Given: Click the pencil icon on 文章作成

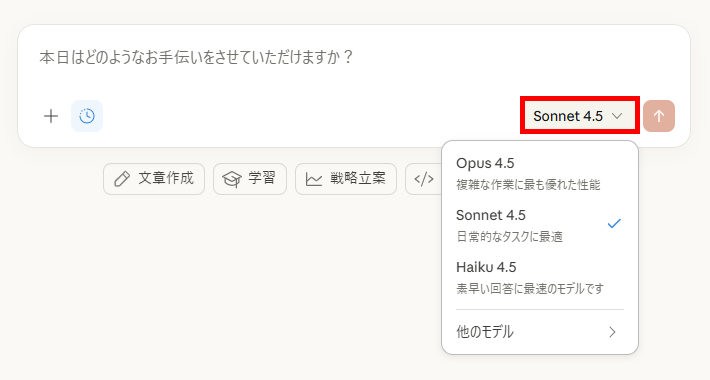Looking at the screenshot, I should pos(122,179).
